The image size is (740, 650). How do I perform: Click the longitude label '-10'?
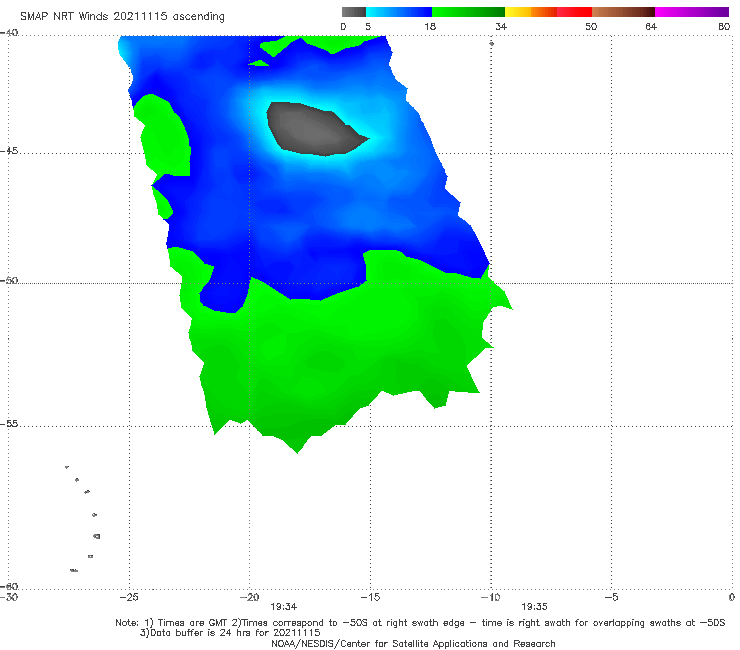[490, 597]
